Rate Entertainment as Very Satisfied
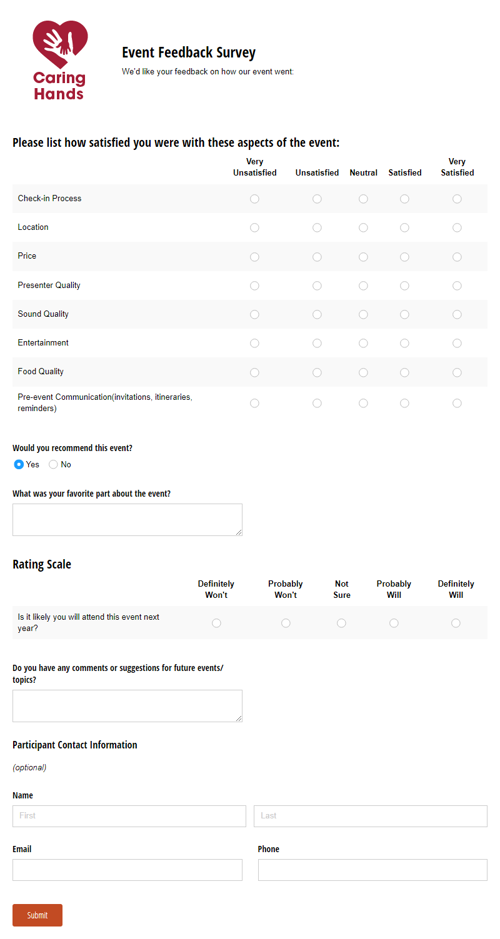This screenshot has height=939, width=500. coord(457,343)
